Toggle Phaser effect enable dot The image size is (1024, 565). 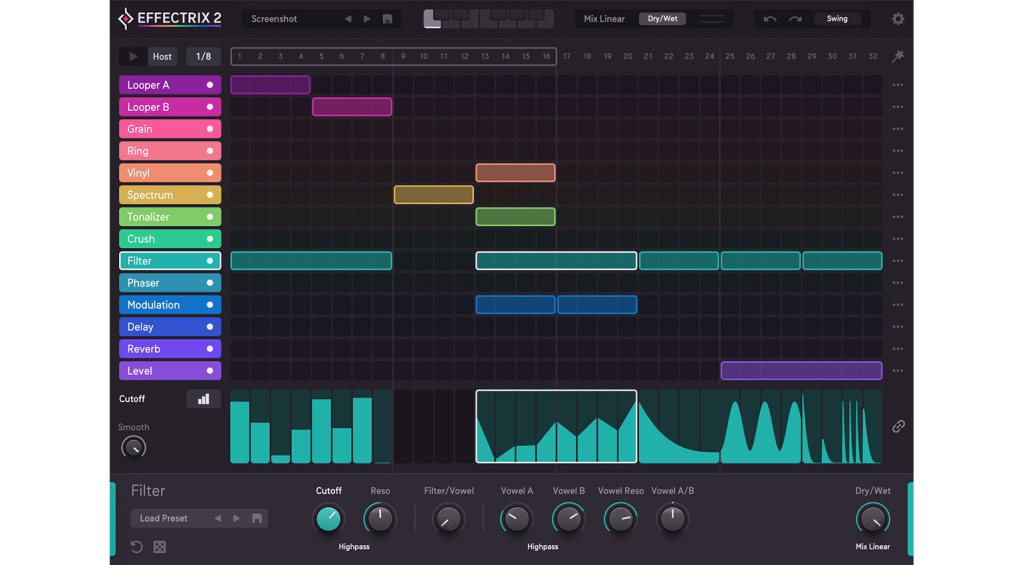coord(210,283)
